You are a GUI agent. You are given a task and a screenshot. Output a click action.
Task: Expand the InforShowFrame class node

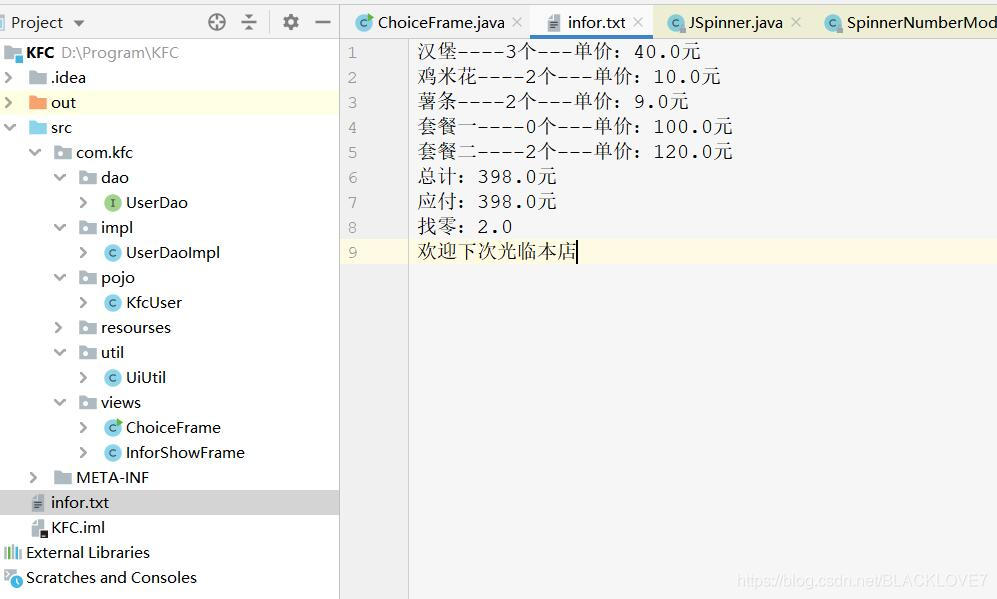[x=83, y=453]
